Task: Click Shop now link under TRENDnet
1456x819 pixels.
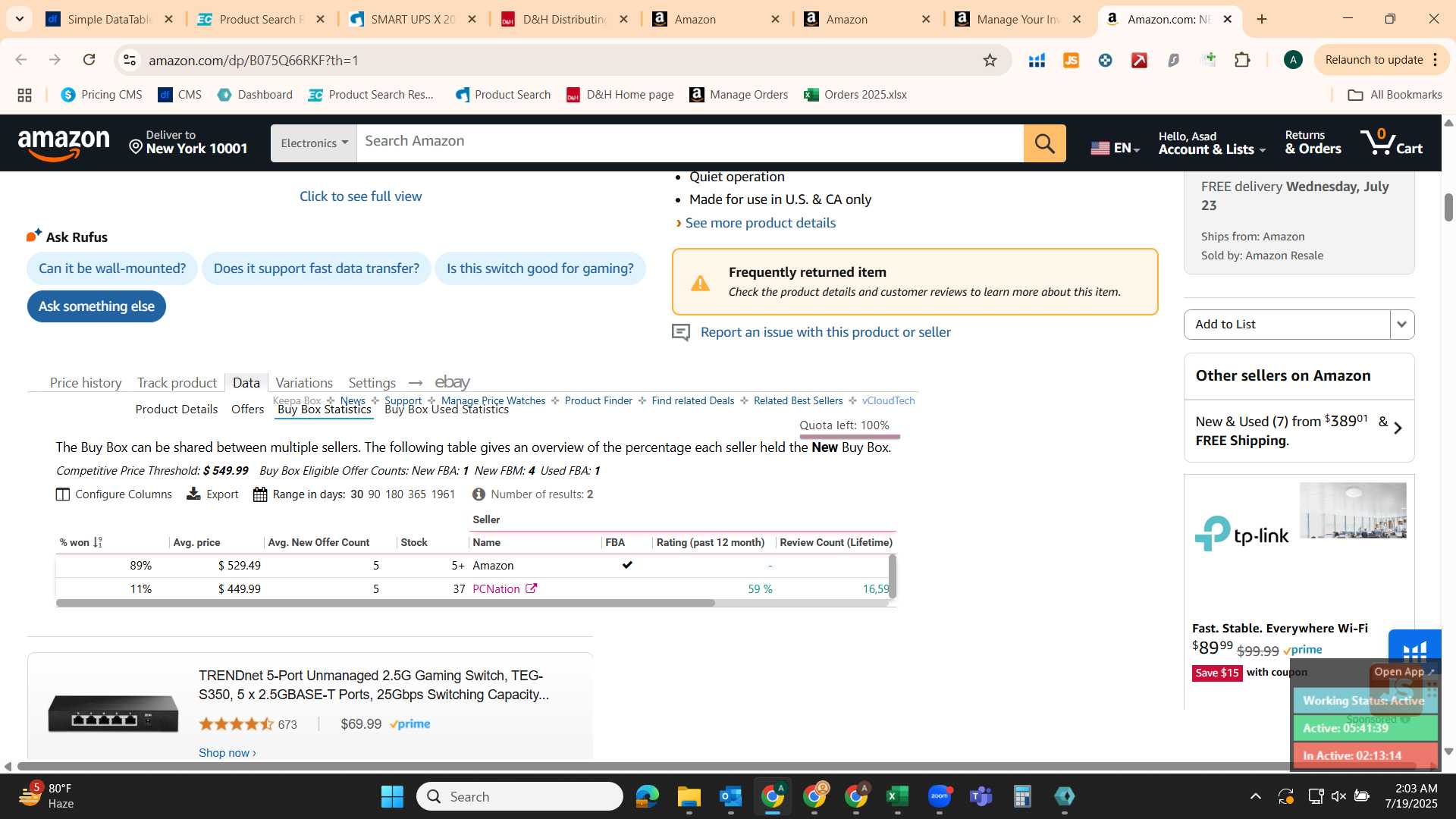Action: [227, 753]
